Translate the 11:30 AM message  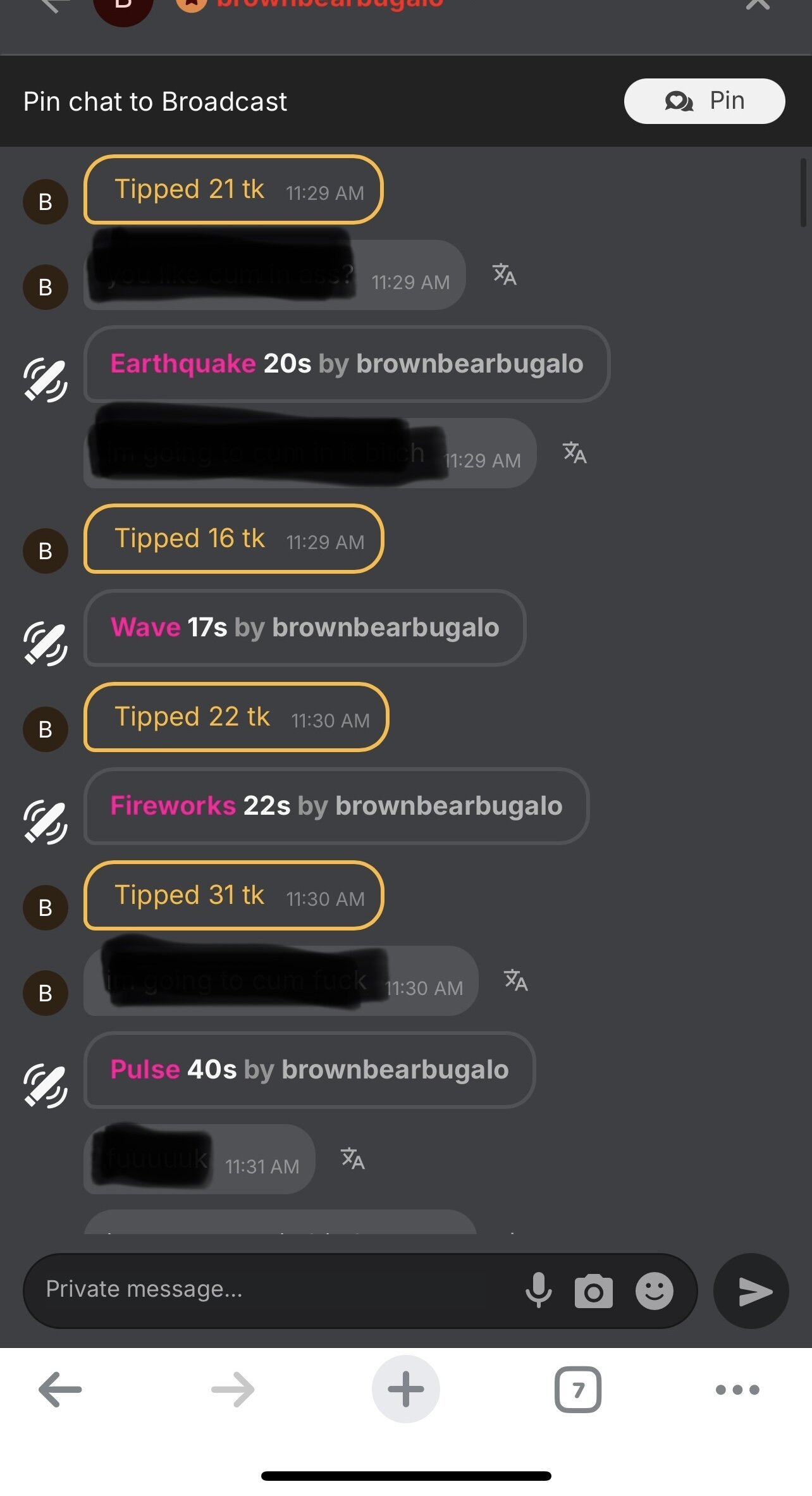click(516, 980)
